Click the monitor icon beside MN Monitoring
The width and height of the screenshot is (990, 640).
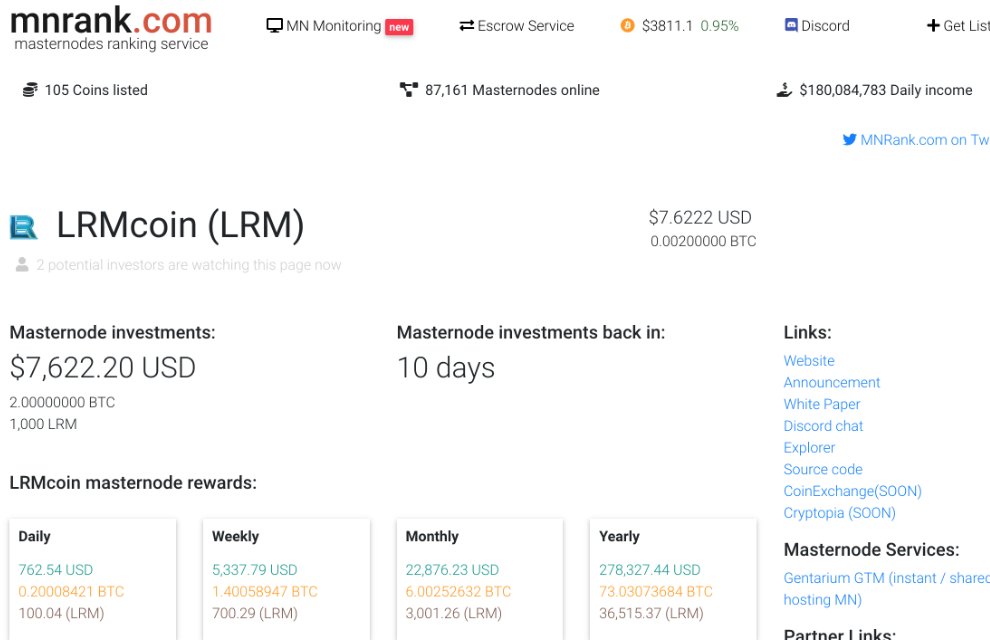tap(275, 26)
